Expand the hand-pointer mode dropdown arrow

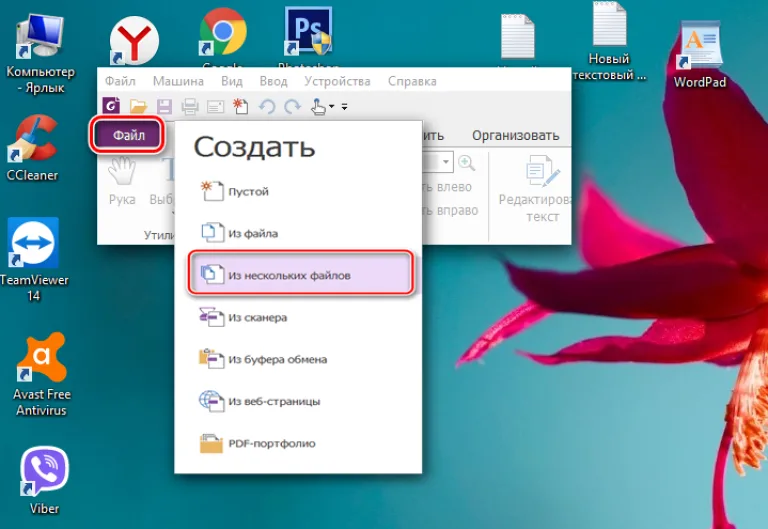332,106
